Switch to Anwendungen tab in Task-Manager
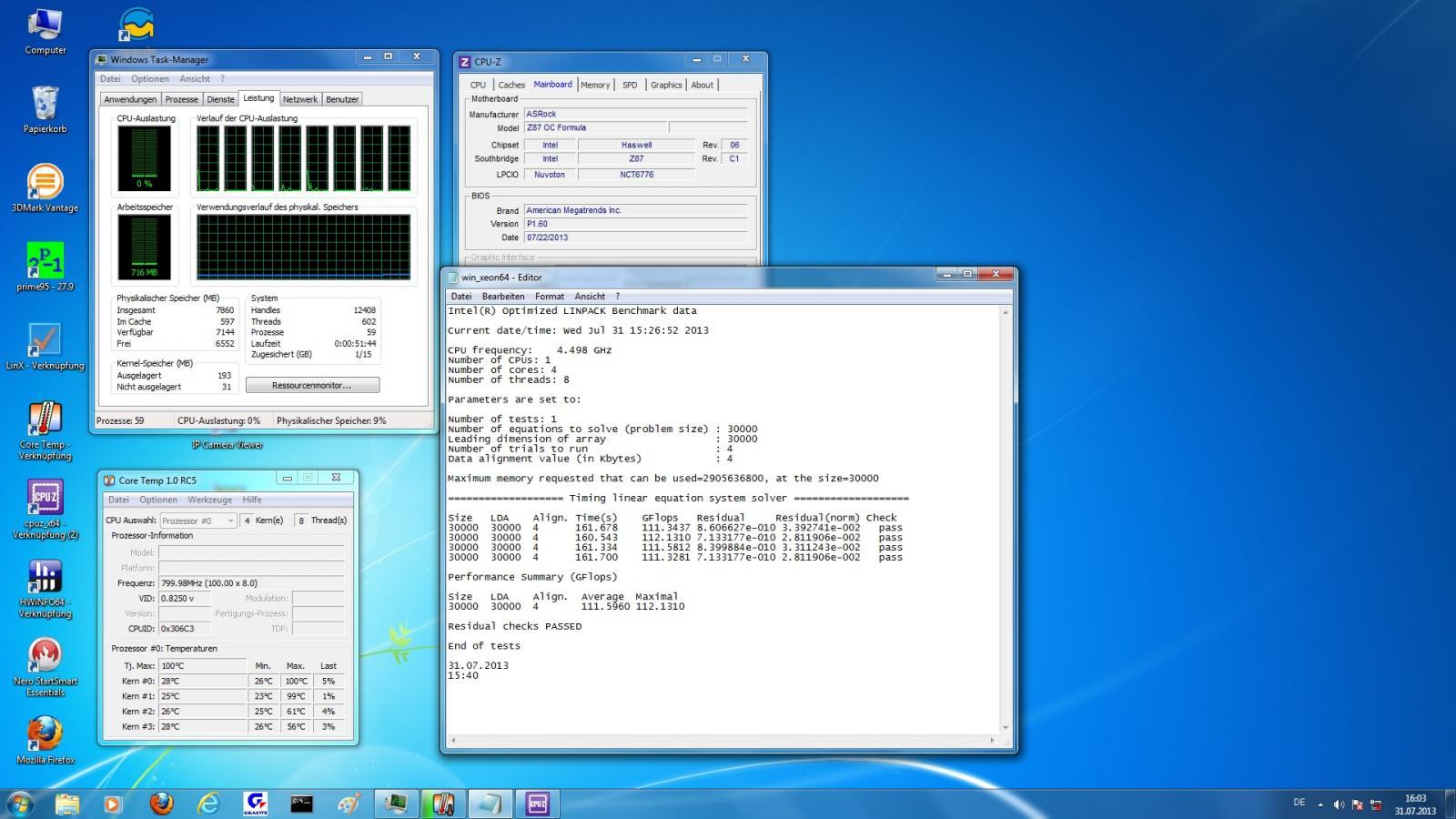 tap(130, 99)
